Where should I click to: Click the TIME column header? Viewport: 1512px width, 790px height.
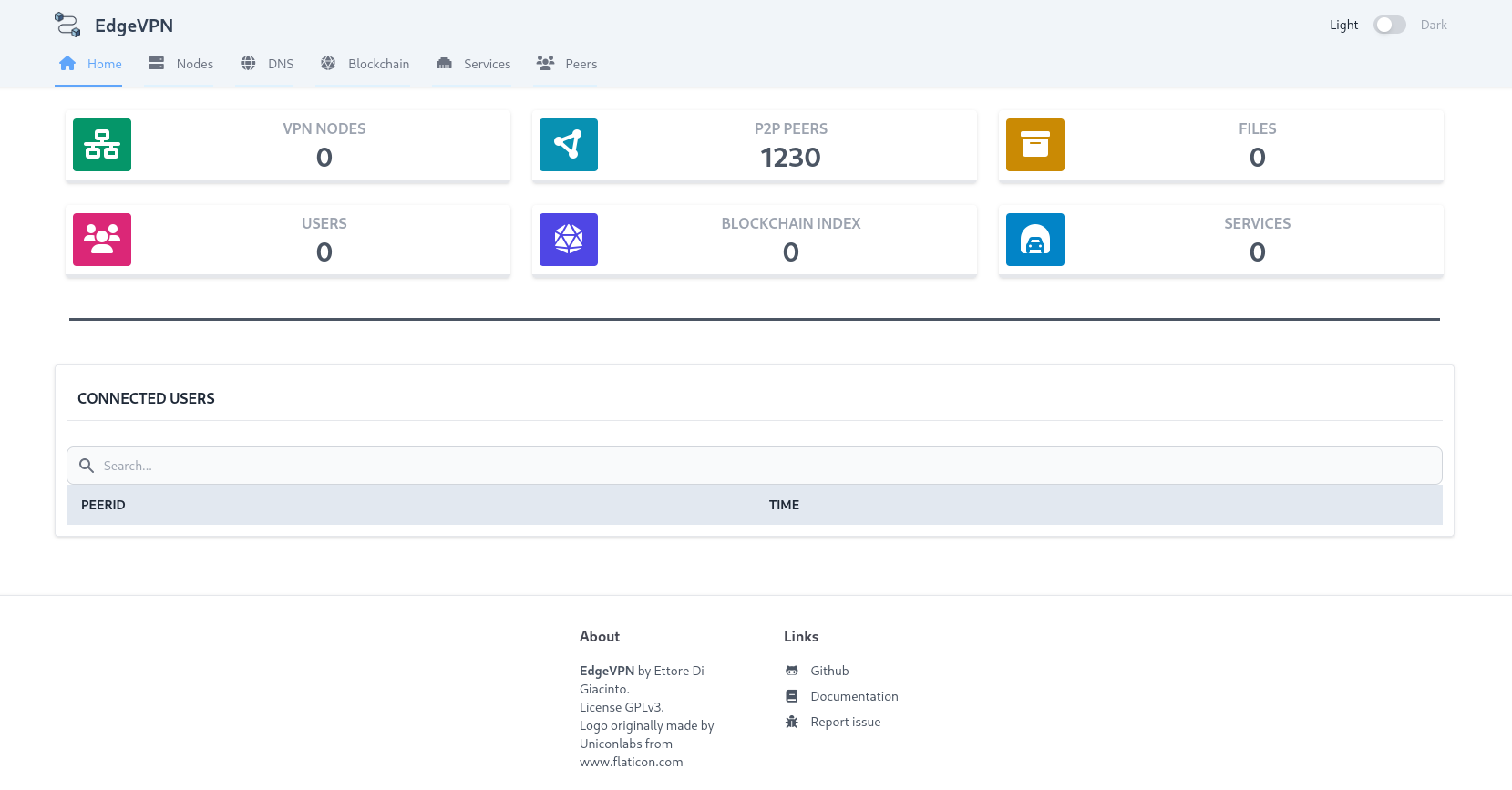click(784, 505)
